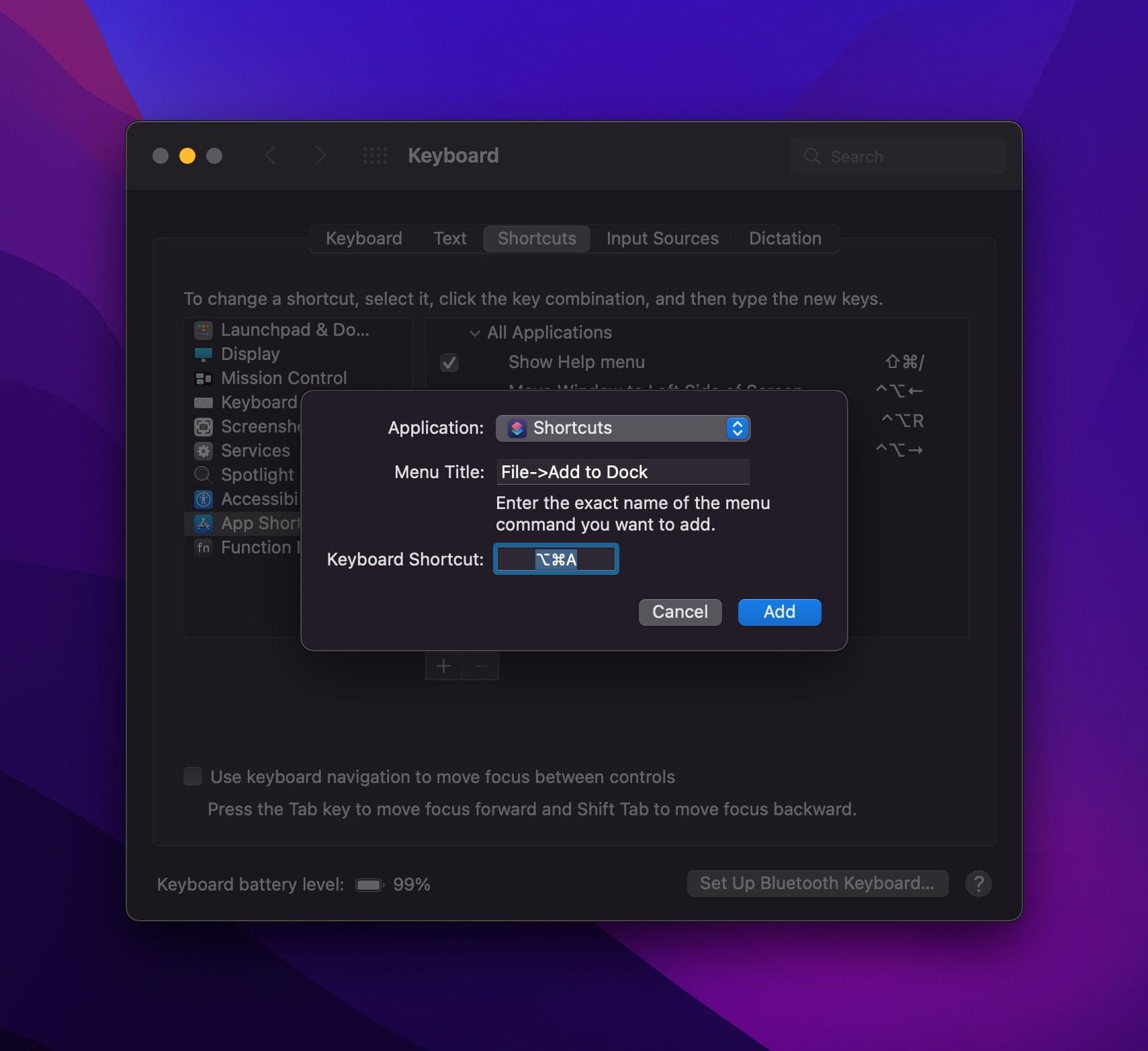
Task: Select Launchpad & Dock in category list
Action: coord(295,330)
